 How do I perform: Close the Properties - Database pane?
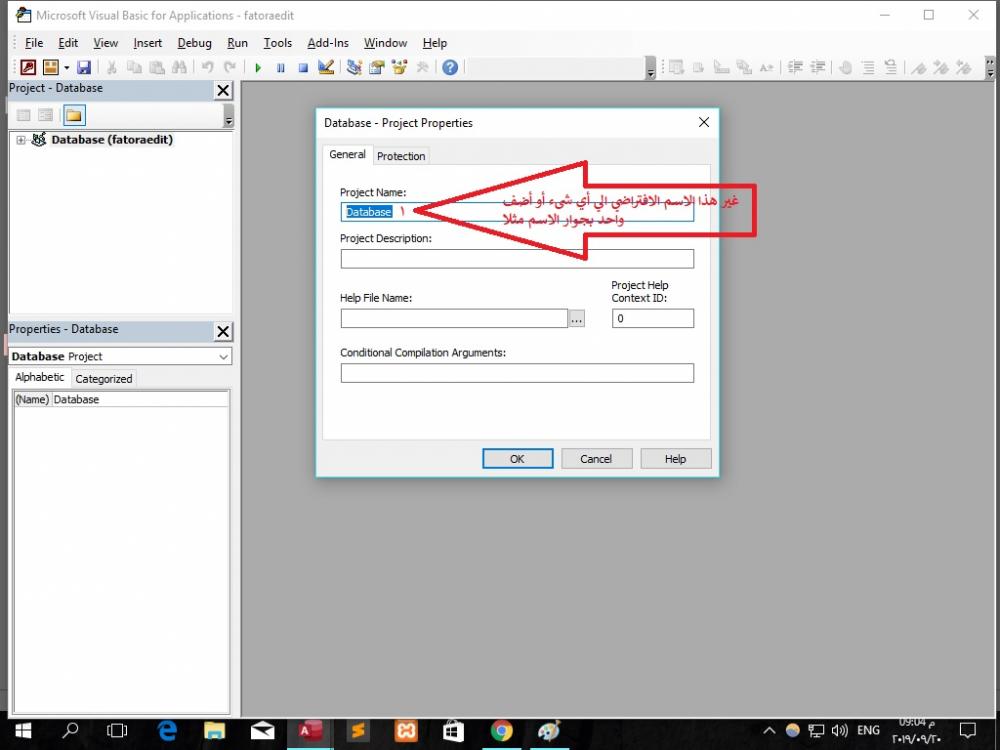pyautogui.click(x=223, y=332)
